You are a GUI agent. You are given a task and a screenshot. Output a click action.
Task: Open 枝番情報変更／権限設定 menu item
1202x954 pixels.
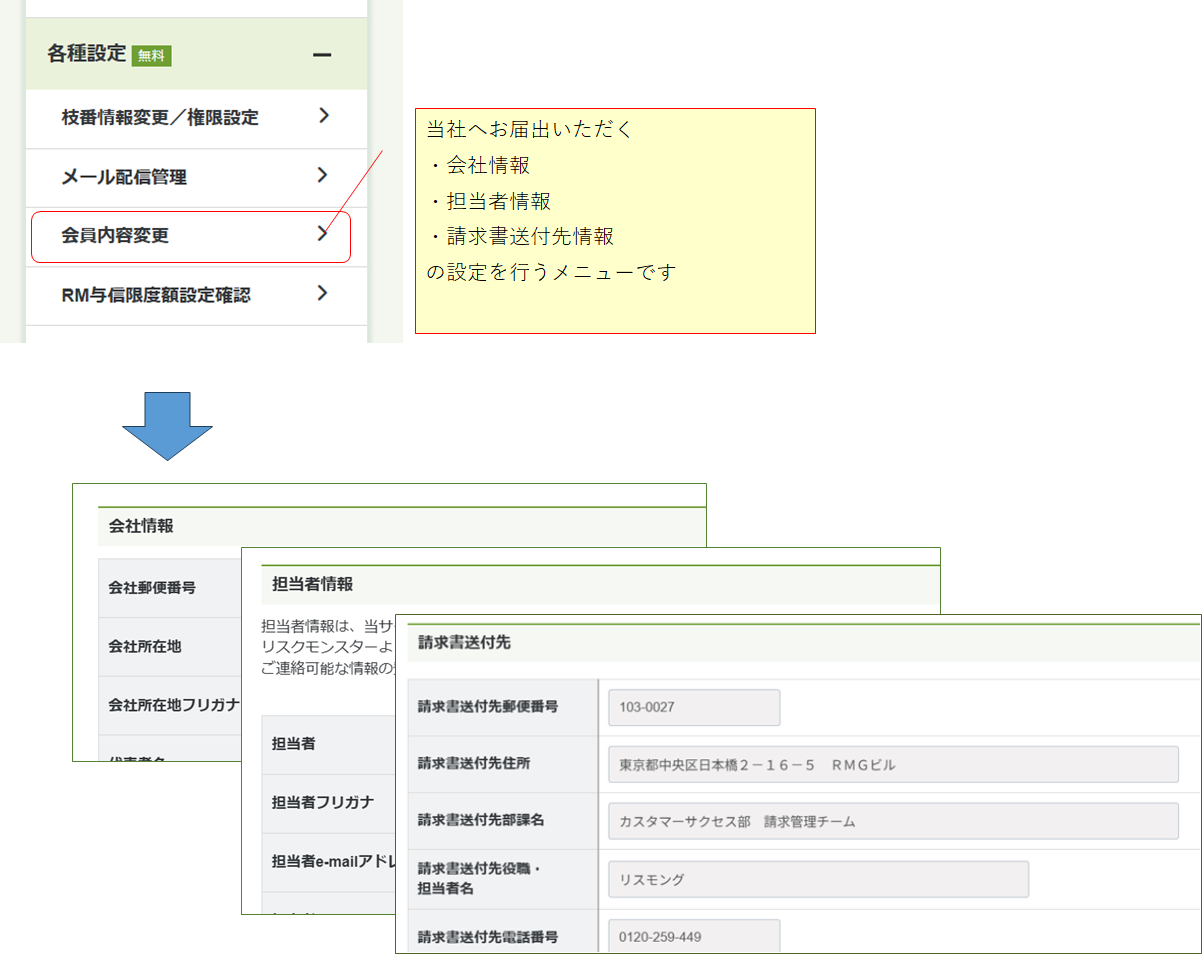coord(160,118)
